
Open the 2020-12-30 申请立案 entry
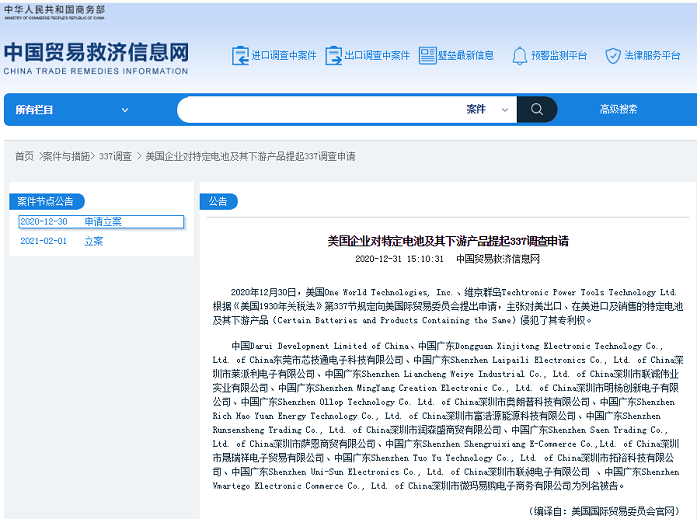coord(101,222)
